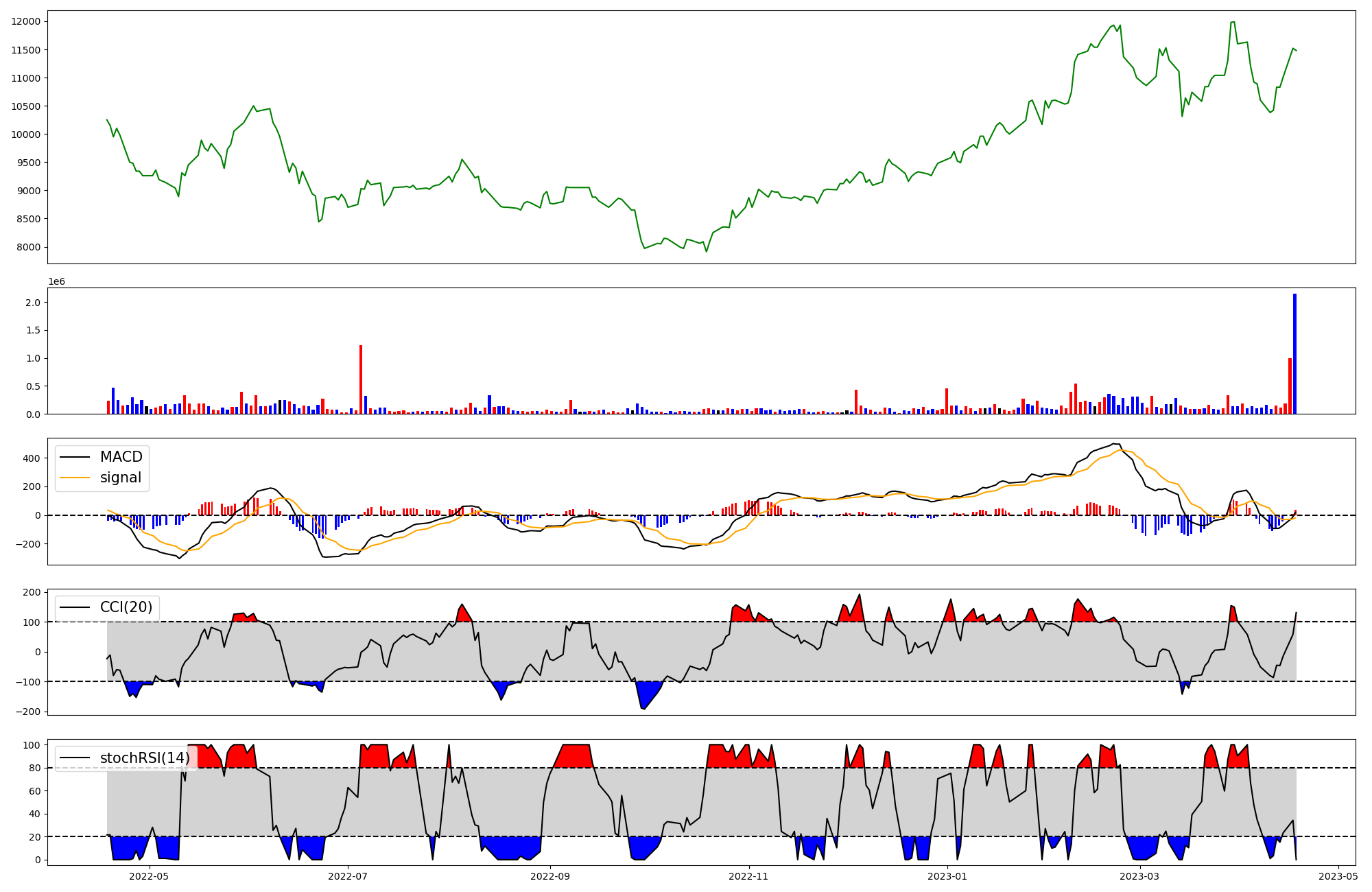Click the 2022-07 x-axis date label
The height and width of the screenshot is (892, 1372).
tap(348, 876)
